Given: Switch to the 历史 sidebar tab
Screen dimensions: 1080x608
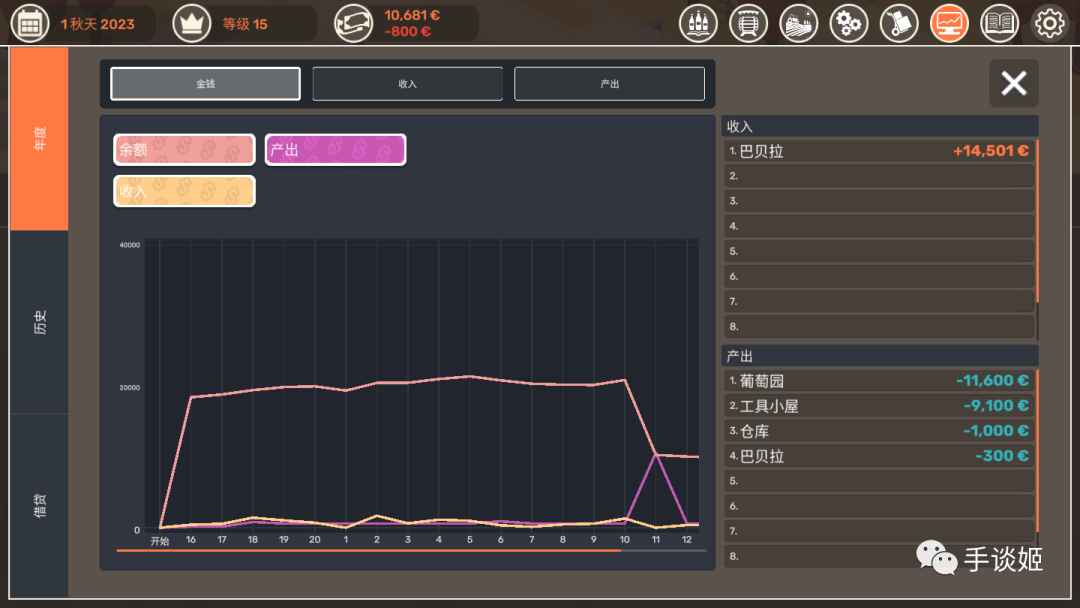Looking at the screenshot, I should pos(39,318).
